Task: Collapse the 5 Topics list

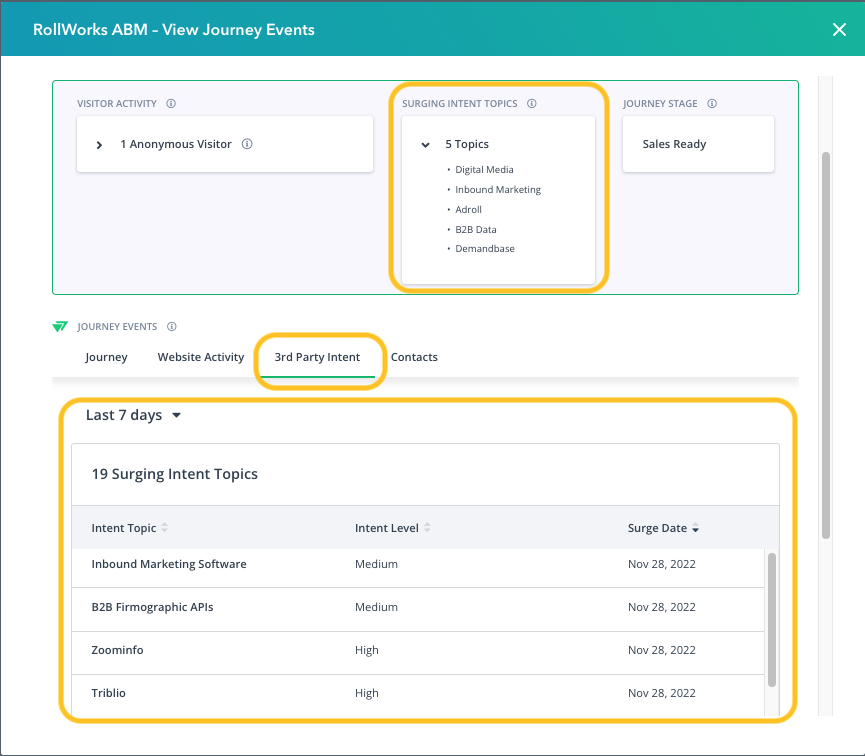Action: click(425, 145)
